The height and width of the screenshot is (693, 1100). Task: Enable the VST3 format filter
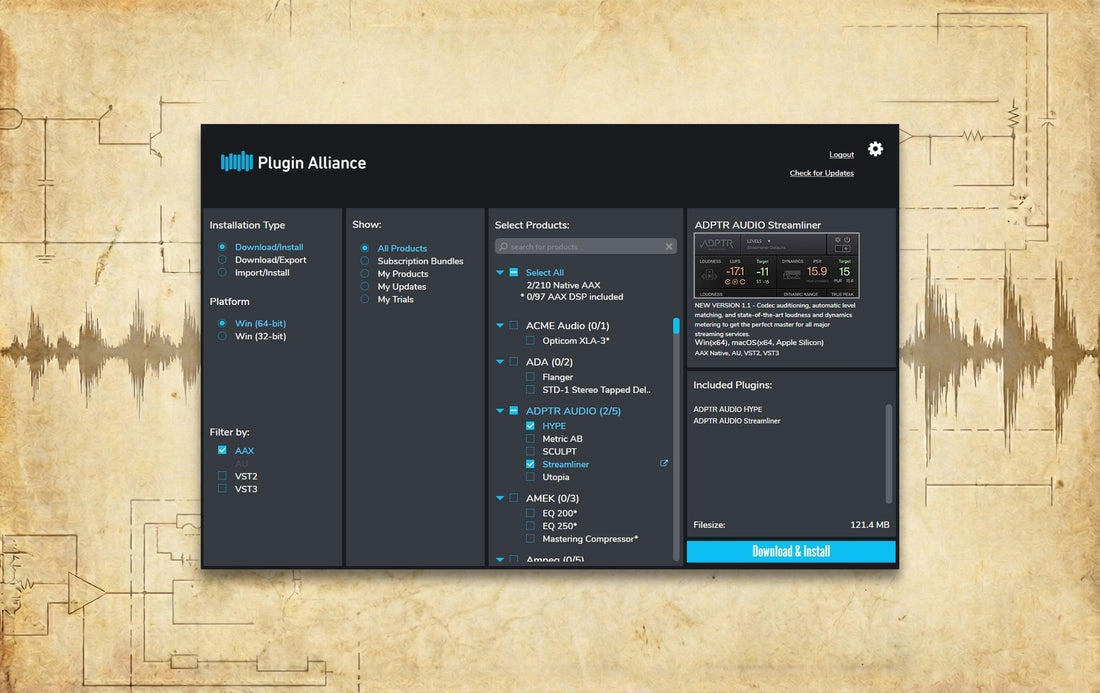point(222,489)
